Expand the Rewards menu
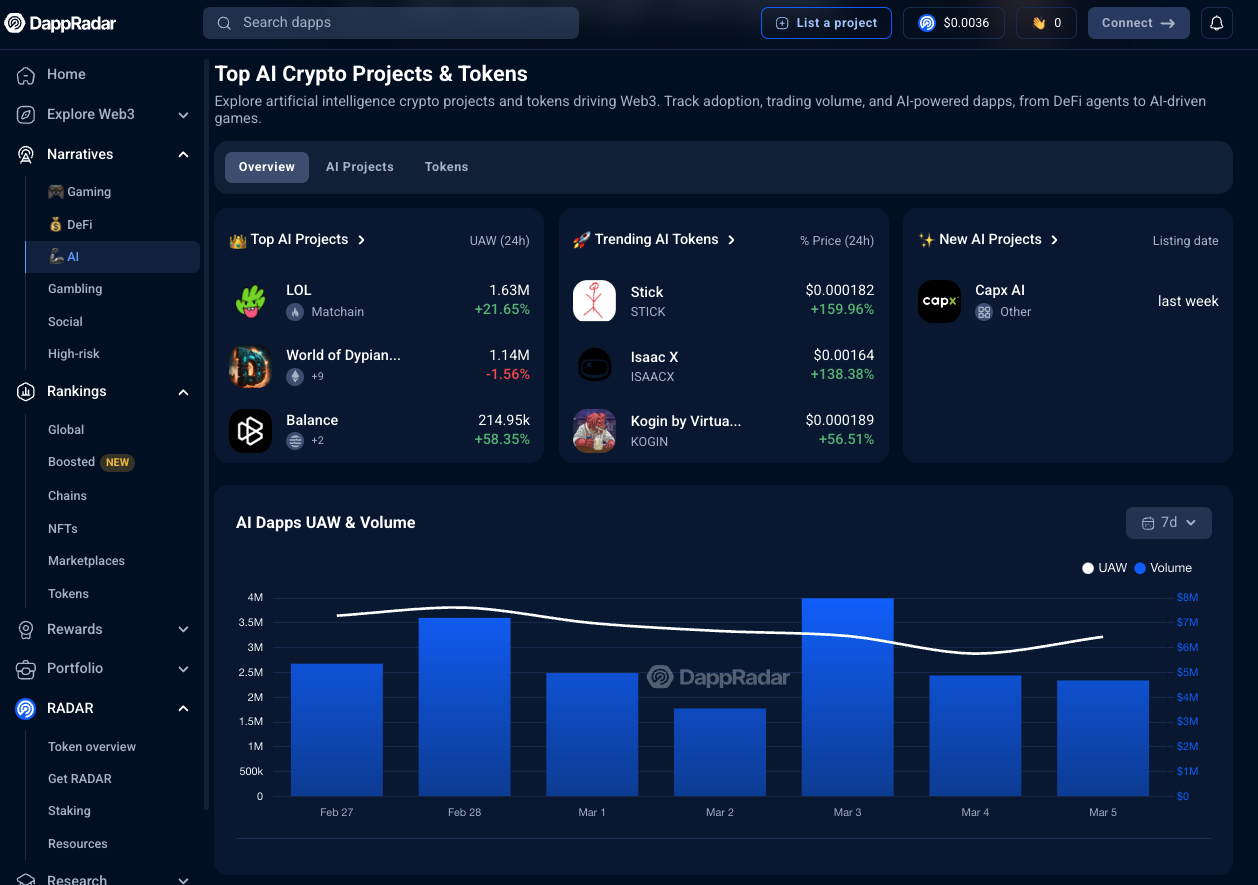The width and height of the screenshot is (1258, 885). [183, 630]
